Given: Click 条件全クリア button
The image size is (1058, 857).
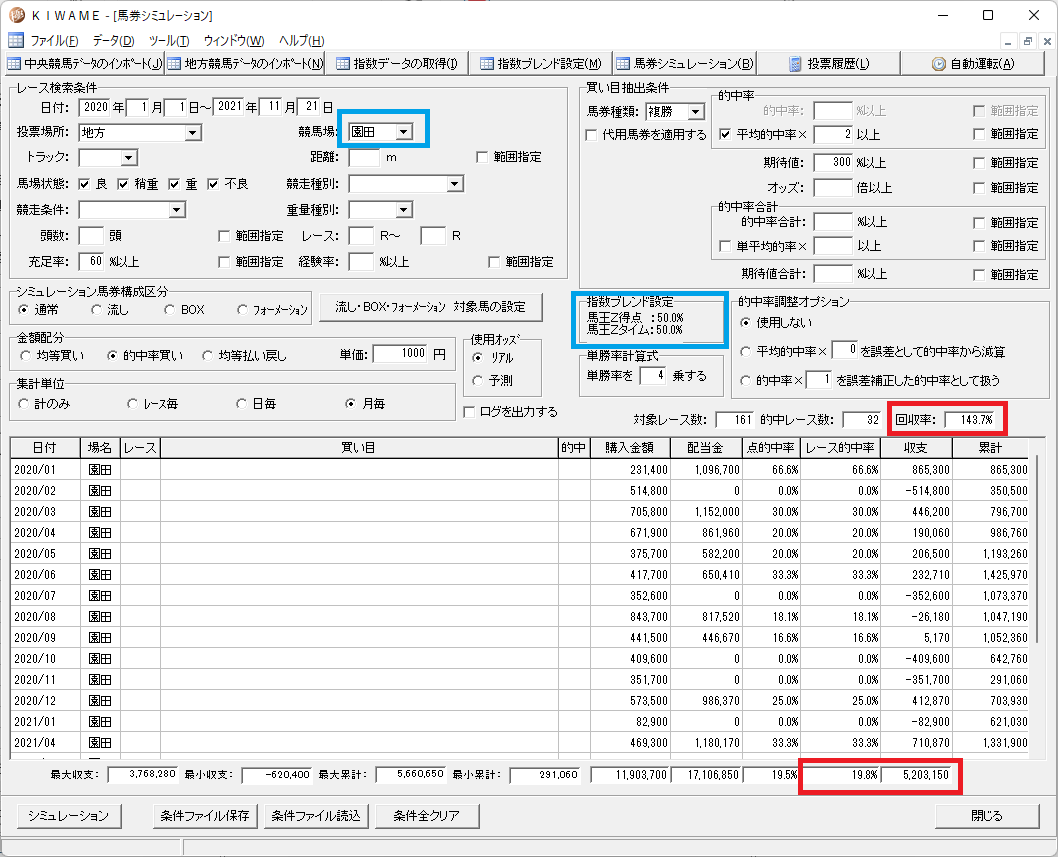Looking at the screenshot, I should tap(426, 816).
